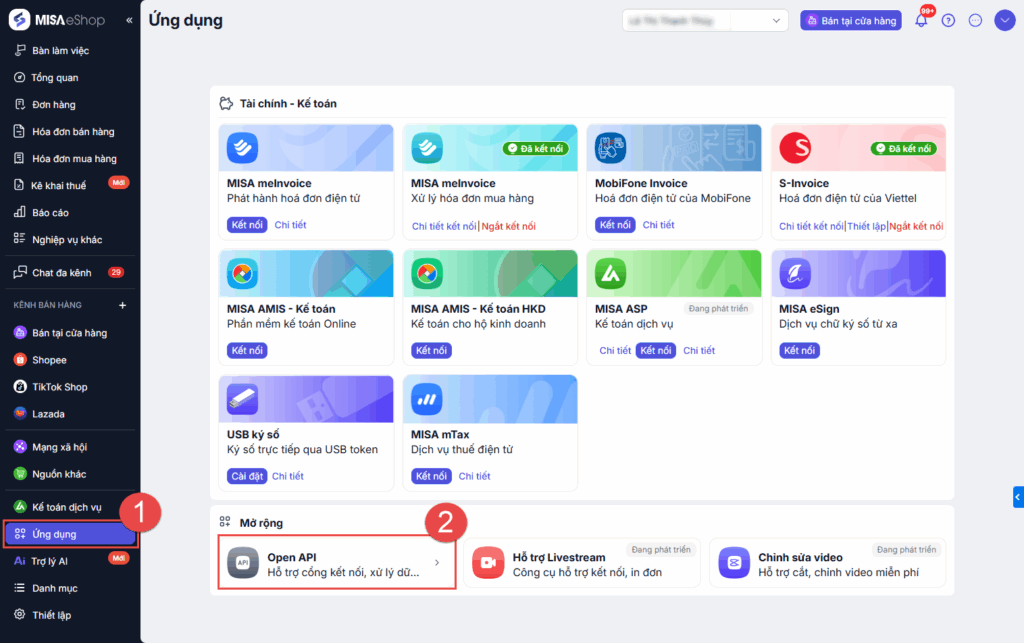The height and width of the screenshot is (643, 1024).
Task: Click MISA eShop logo
Action: (57, 20)
